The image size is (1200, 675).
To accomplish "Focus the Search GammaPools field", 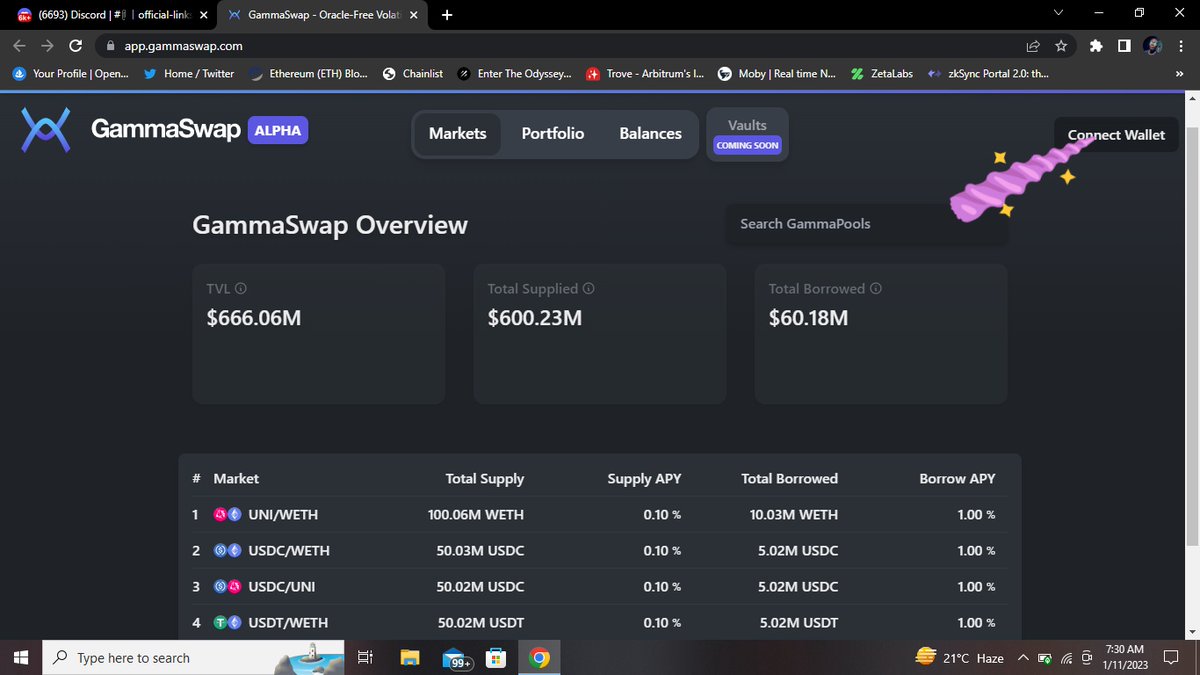I will point(866,224).
